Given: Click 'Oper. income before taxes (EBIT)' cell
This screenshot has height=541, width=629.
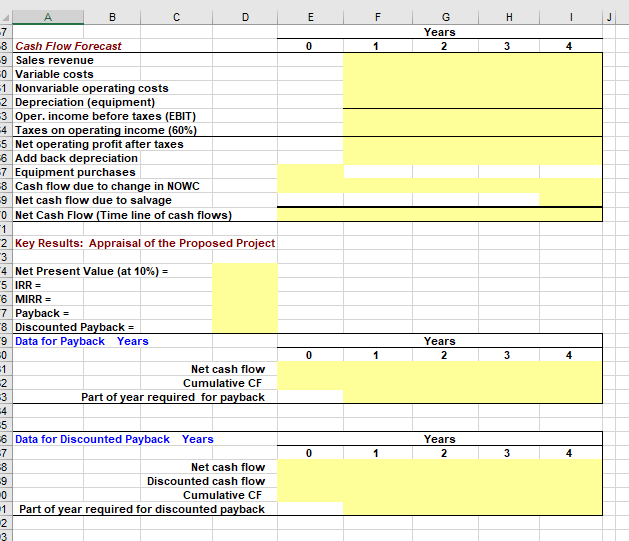Looking at the screenshot, I should pos(106,116).
